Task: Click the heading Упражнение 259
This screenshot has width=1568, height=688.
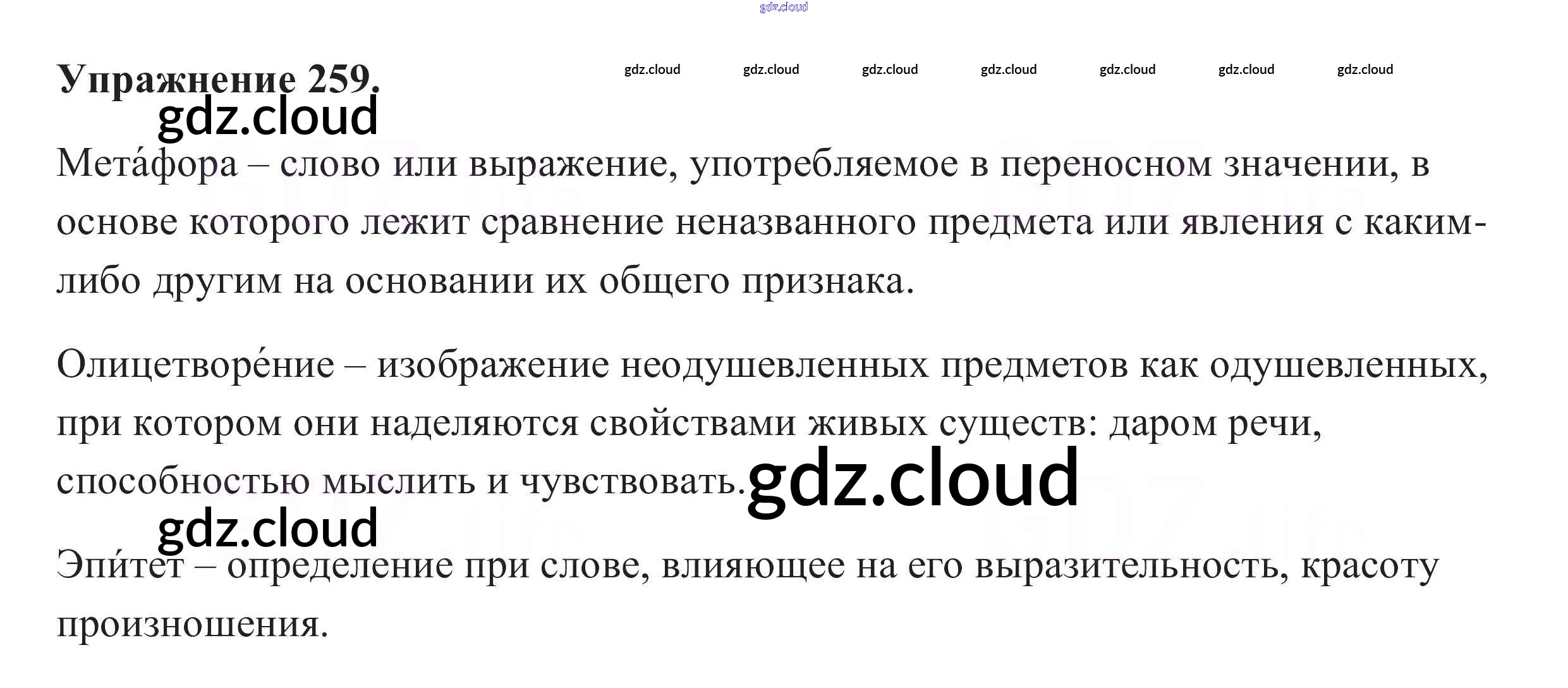Action: click(x=218, y=80)
